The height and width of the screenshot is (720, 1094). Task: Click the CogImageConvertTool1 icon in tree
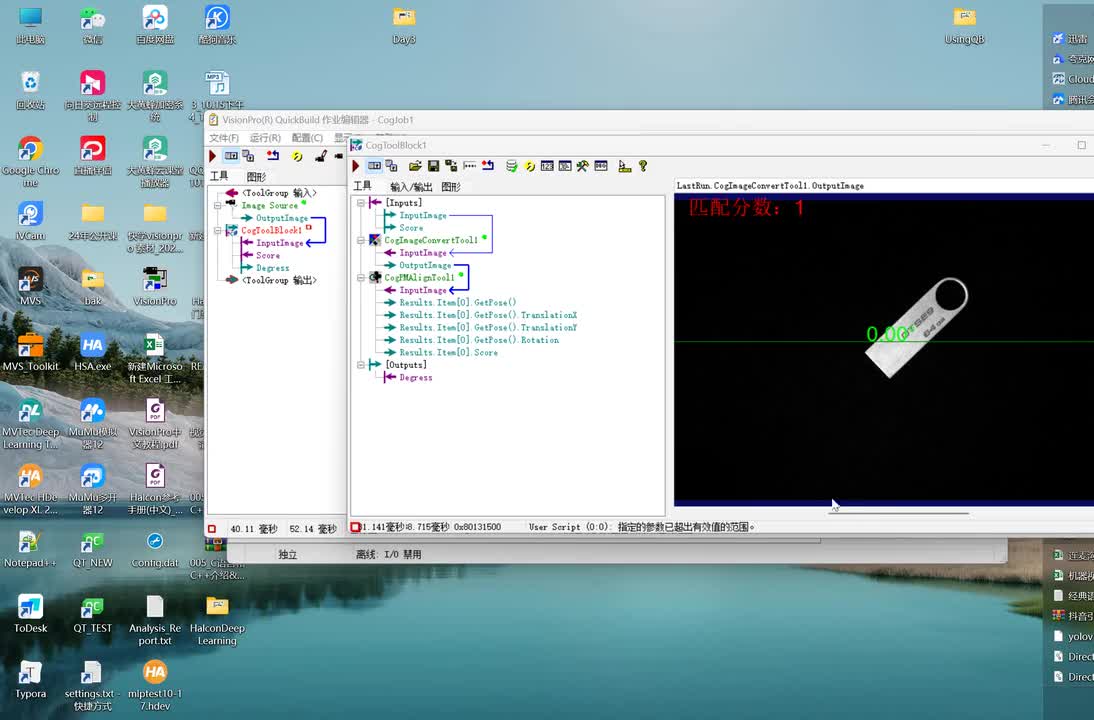click(x=375, y=240)
